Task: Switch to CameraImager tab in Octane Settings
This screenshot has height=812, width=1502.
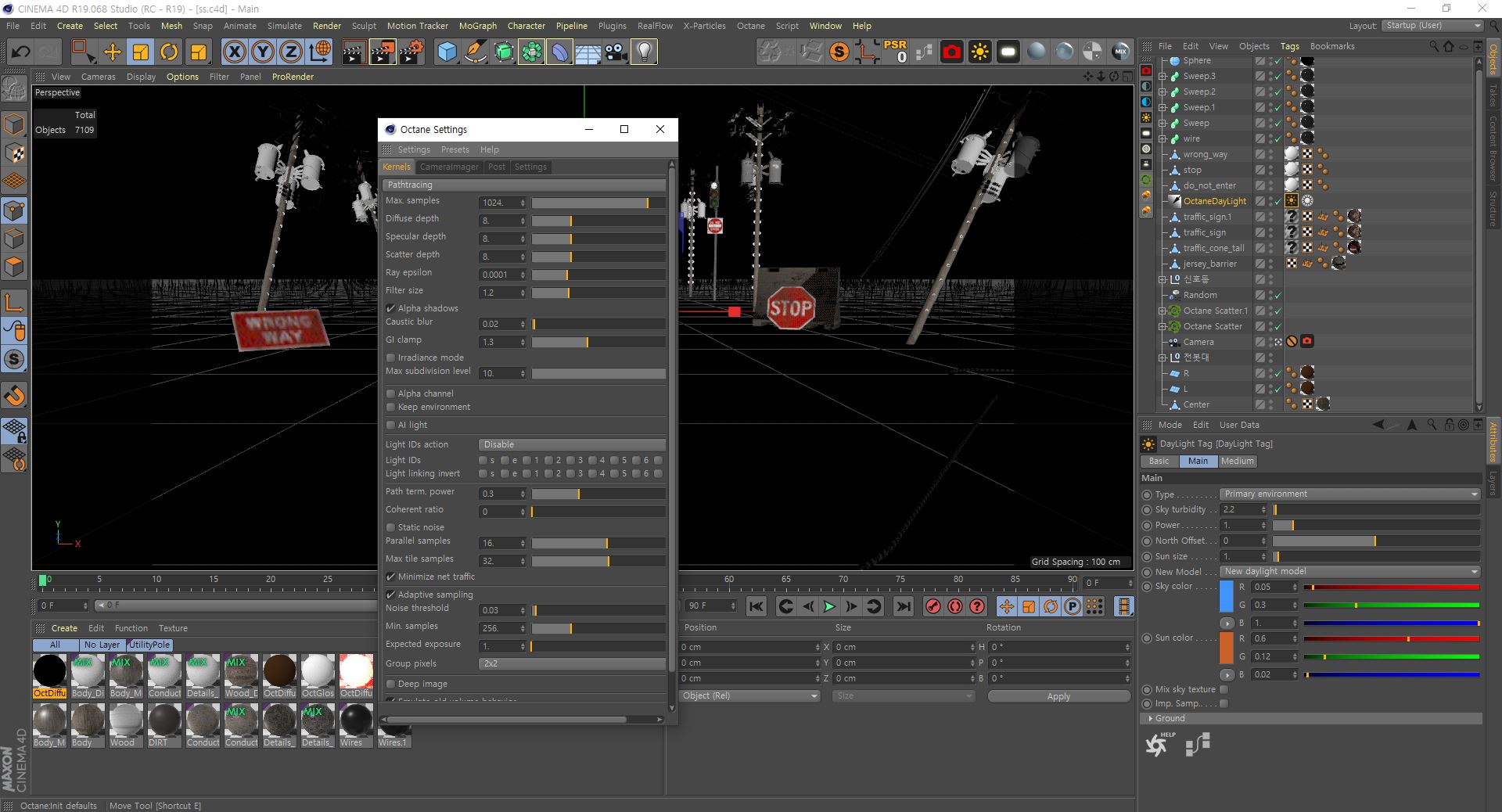Action: pyautogui.click(x=449, y=167)
